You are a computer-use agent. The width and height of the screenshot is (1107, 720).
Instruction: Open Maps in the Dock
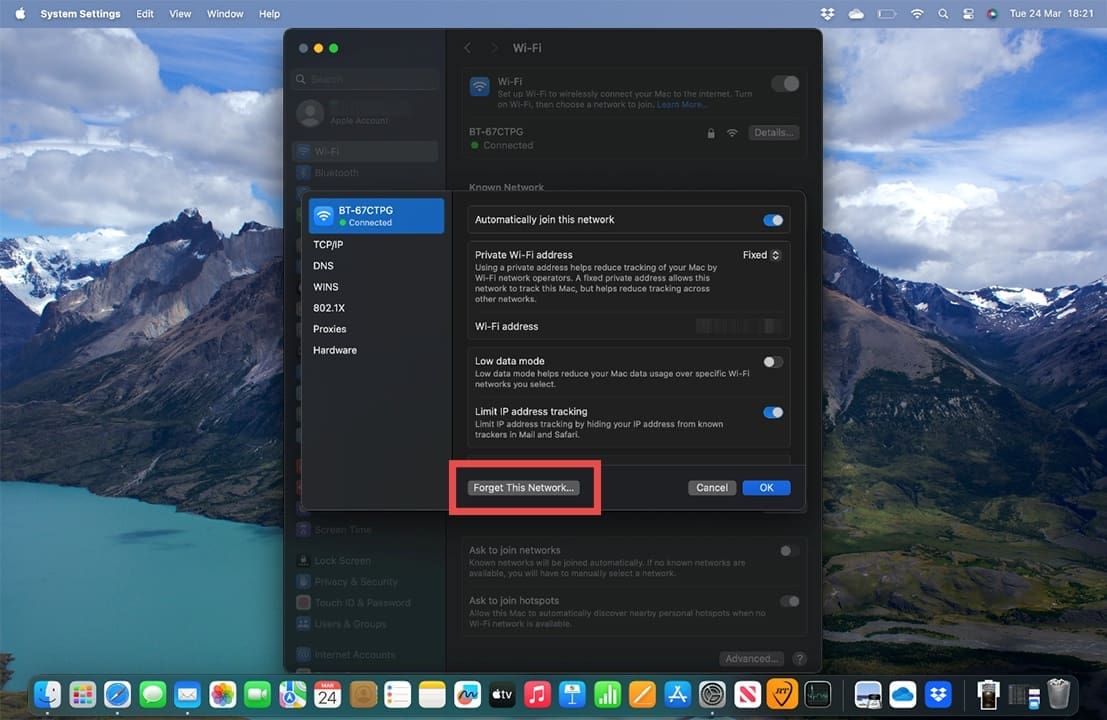[292, 695]
